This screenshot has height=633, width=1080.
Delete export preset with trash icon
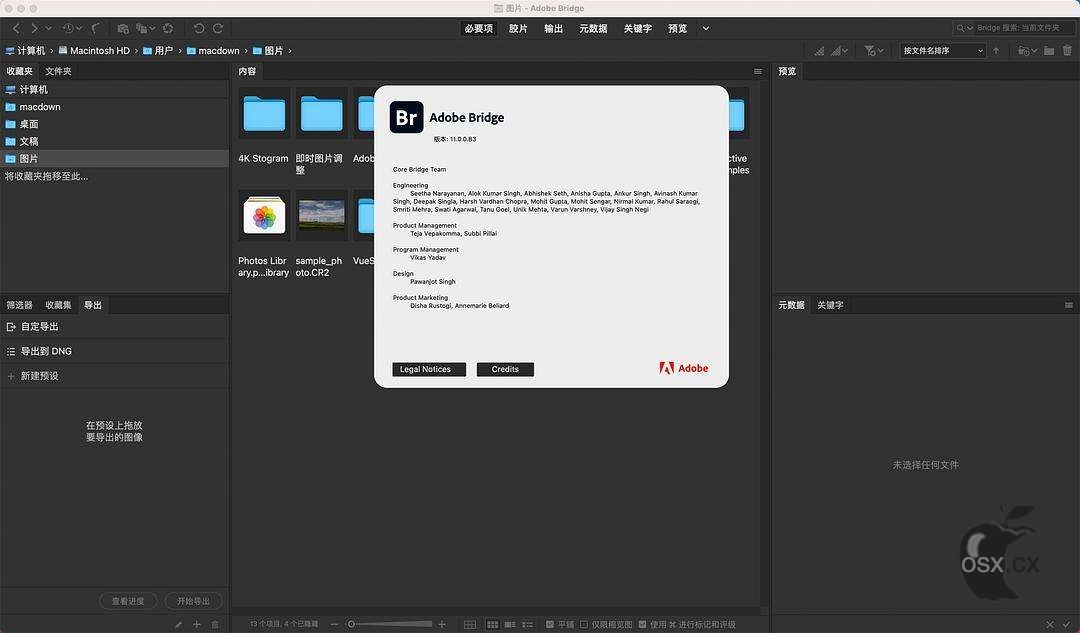[x=215, y=624]
